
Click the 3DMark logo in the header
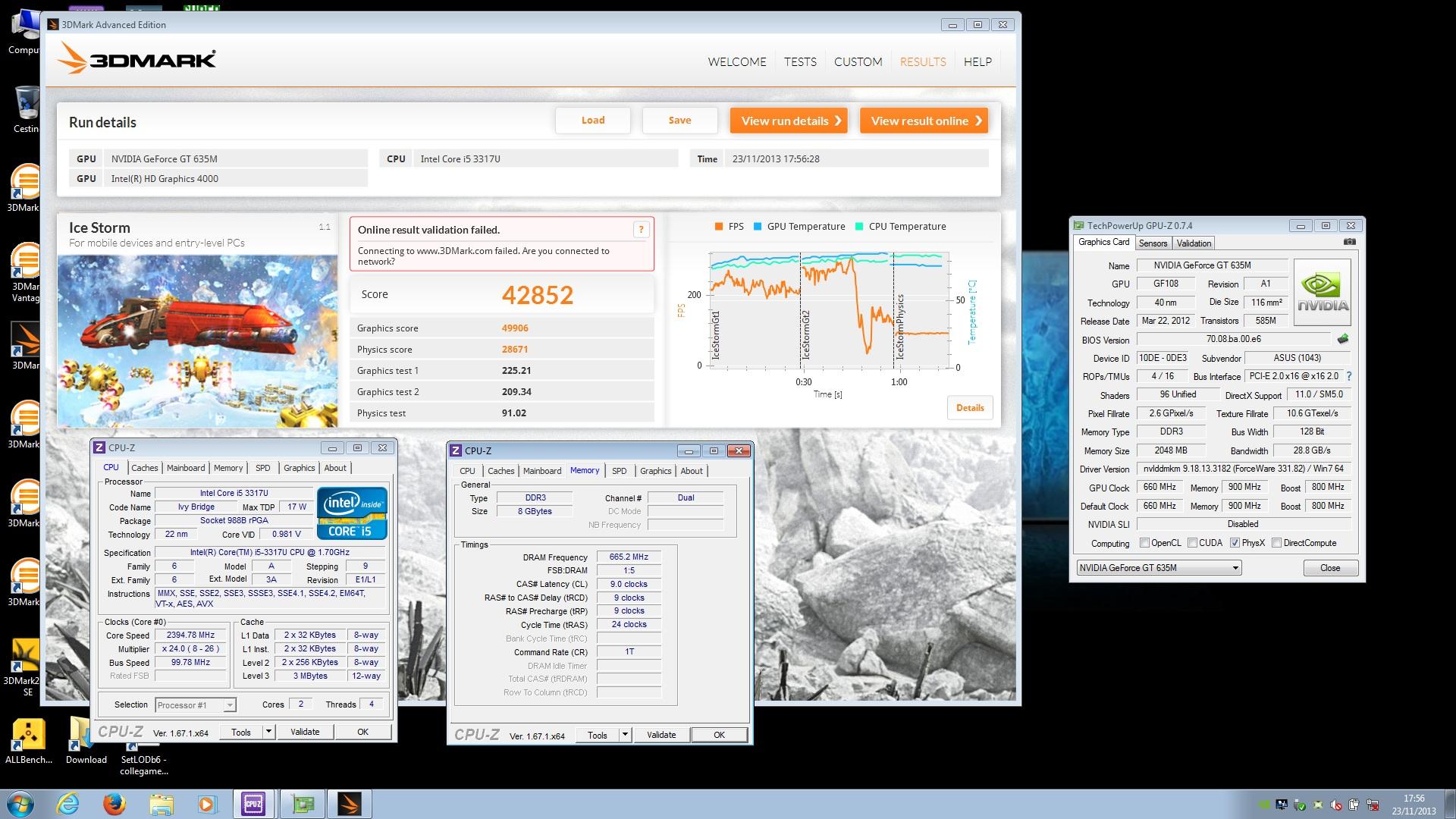(136, 58)
